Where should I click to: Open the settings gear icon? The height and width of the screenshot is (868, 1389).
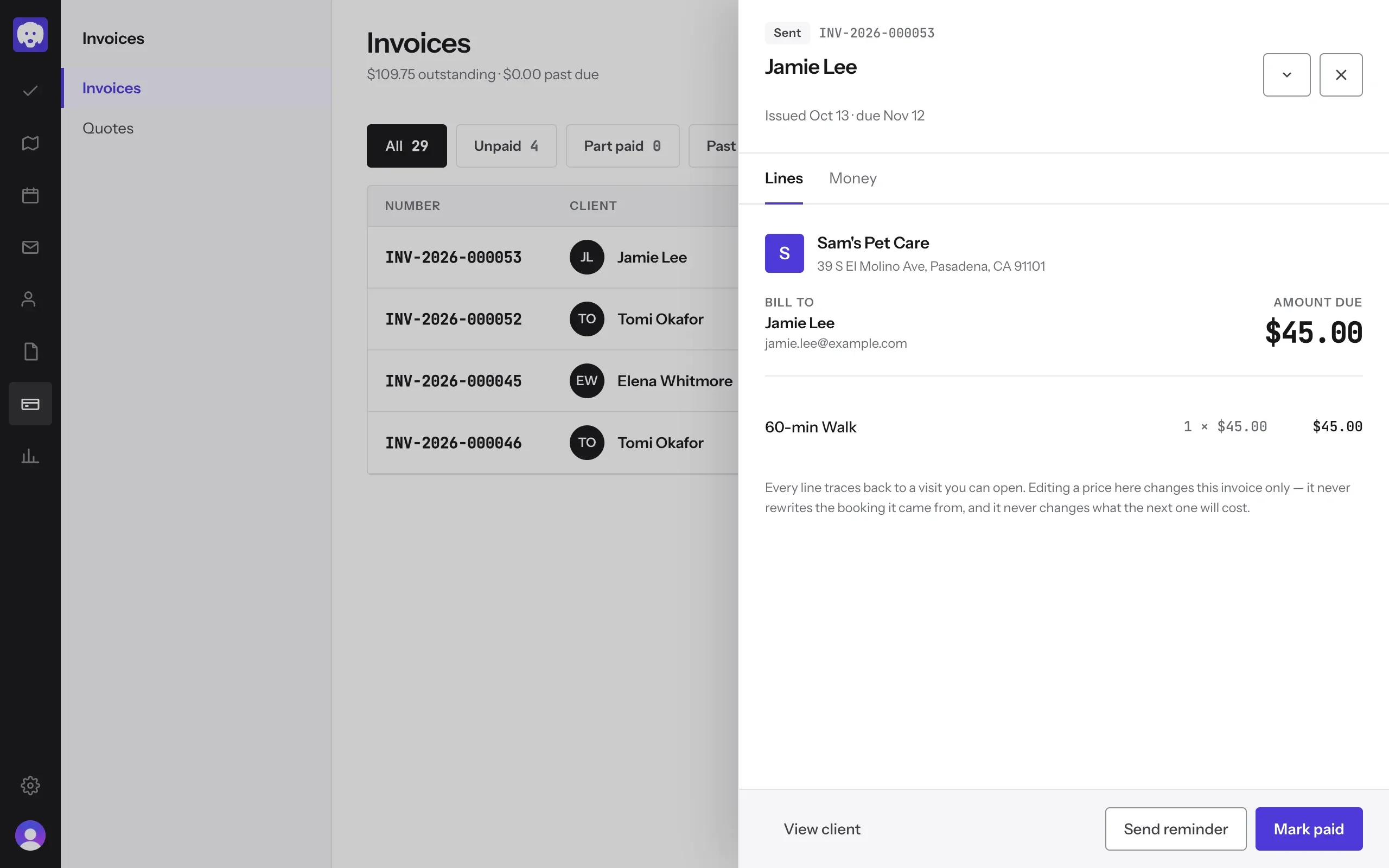[x=30, y=785]
